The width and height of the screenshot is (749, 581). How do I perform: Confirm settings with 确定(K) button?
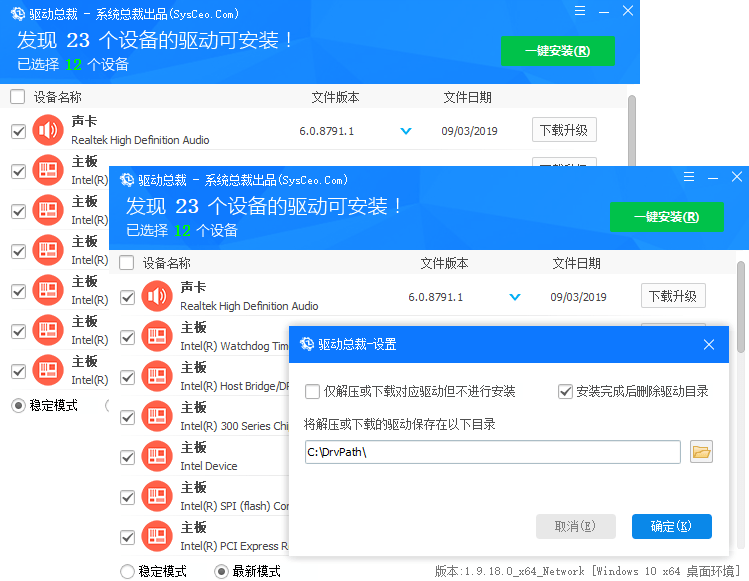coord(672,527)
